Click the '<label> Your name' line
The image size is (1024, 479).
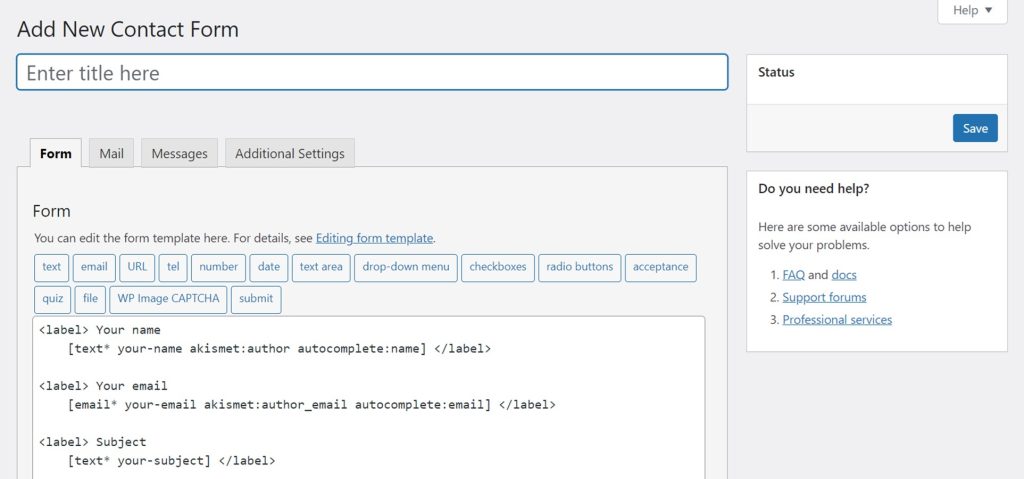[100, 330]
